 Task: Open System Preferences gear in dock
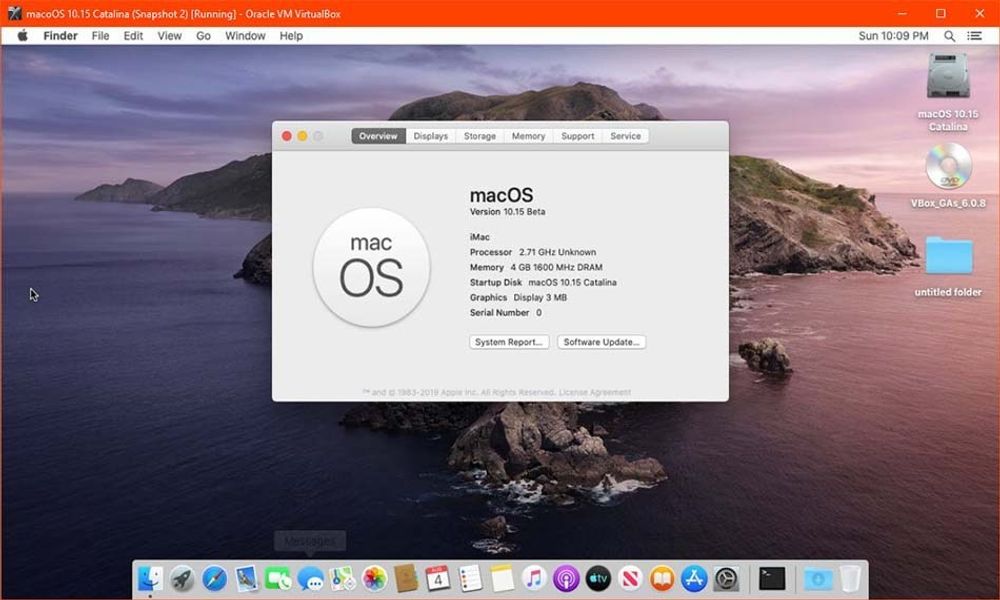726,579
